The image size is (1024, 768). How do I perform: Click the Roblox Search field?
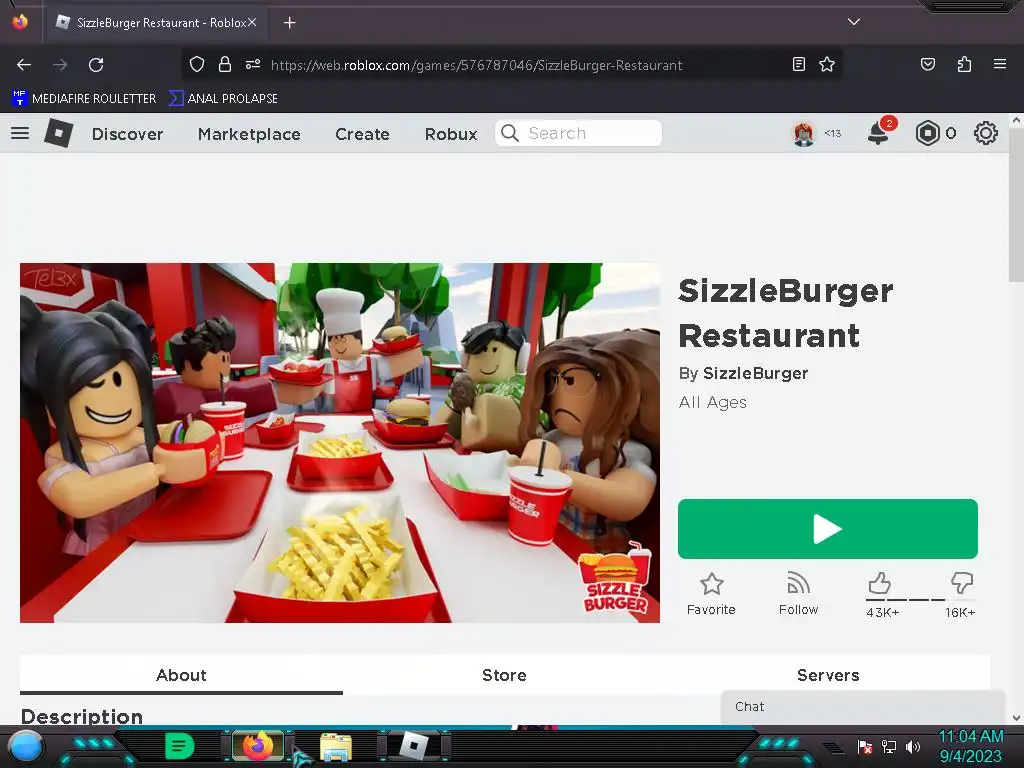(579, 133)
